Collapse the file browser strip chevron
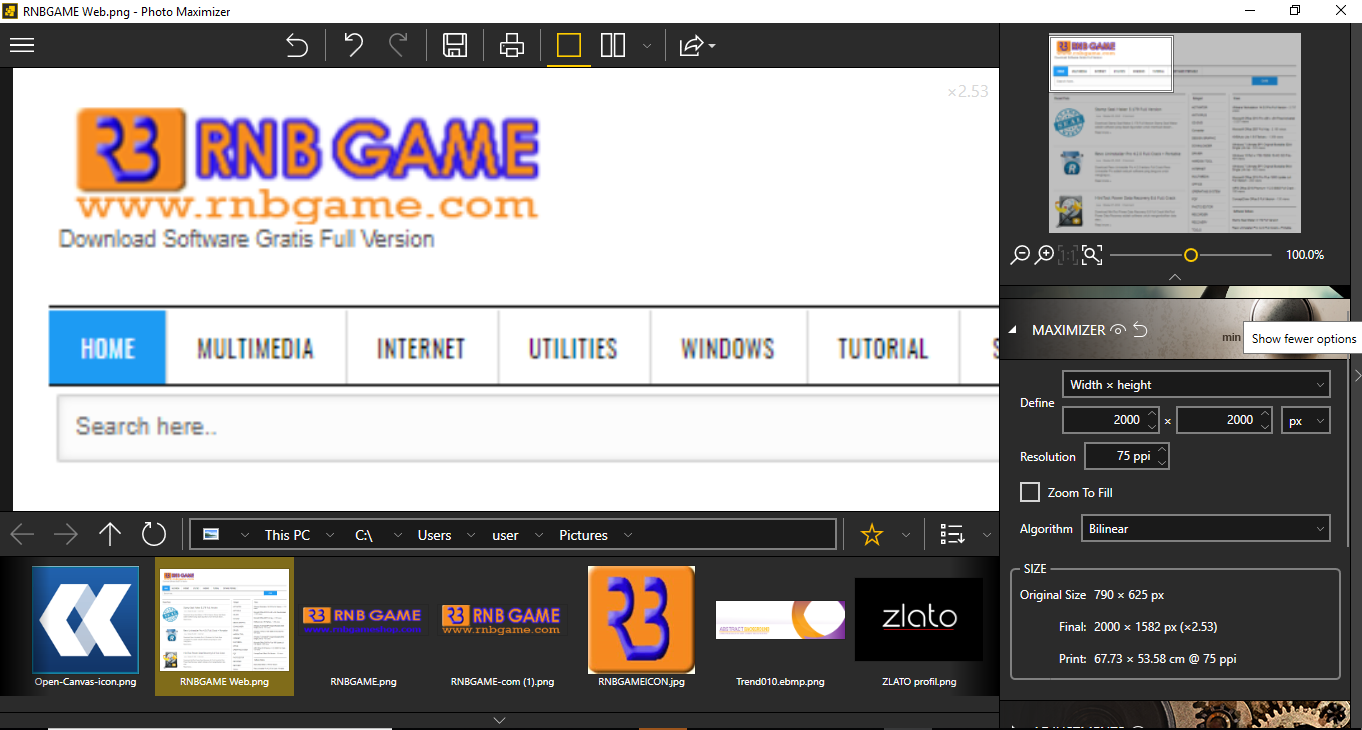The image size is (1362, 730). point(500,720)
